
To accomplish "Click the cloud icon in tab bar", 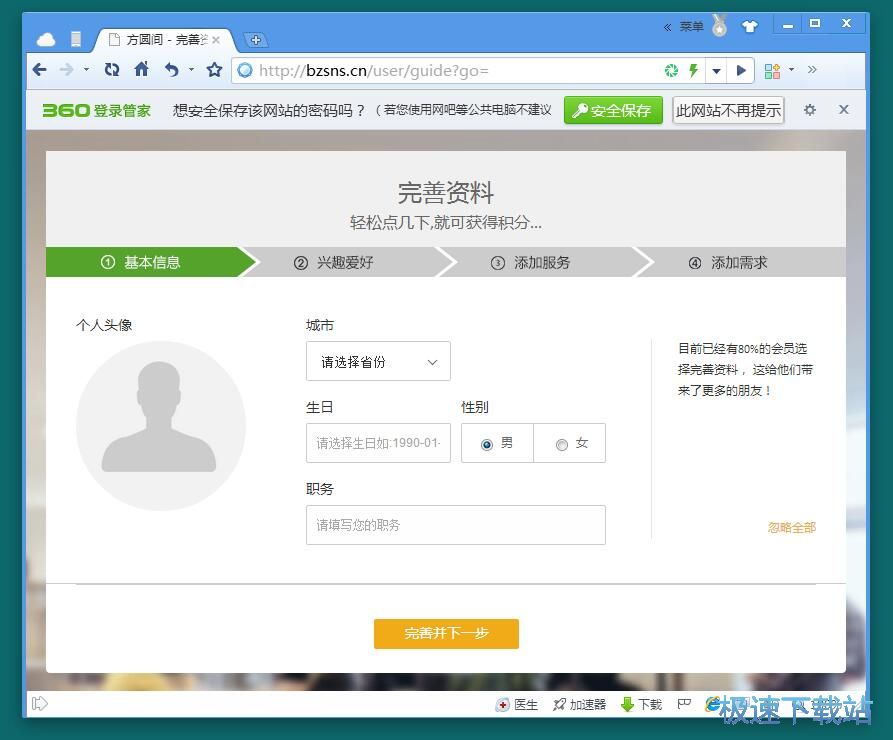I will point(46,40).
